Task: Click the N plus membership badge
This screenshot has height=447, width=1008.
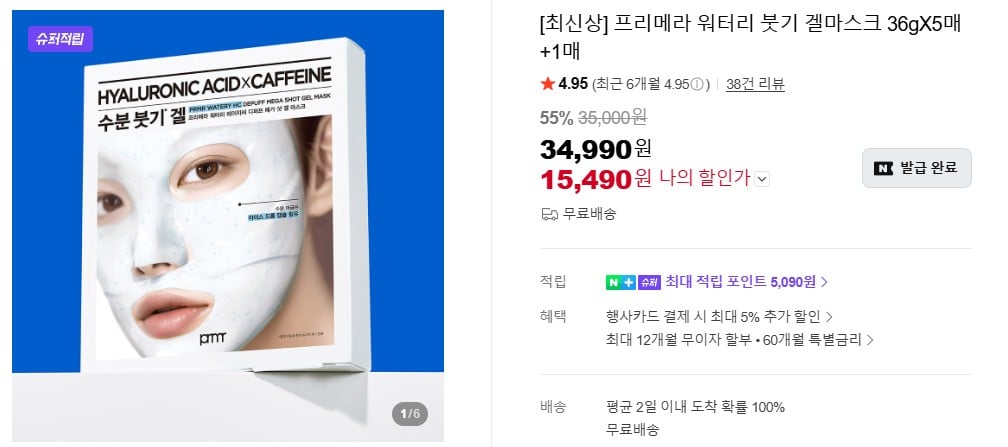Action: (x=620, y=282)
